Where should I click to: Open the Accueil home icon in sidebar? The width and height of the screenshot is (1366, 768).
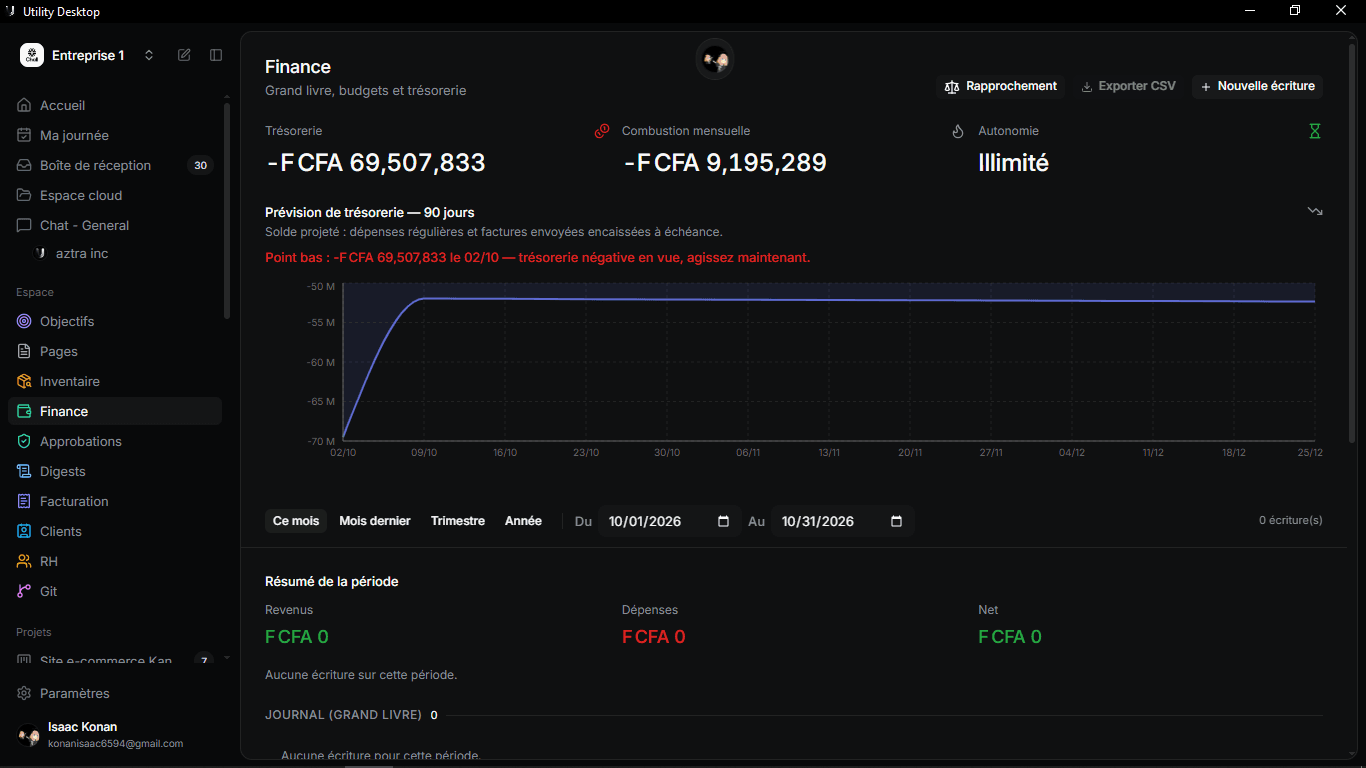tap(24, 105)
